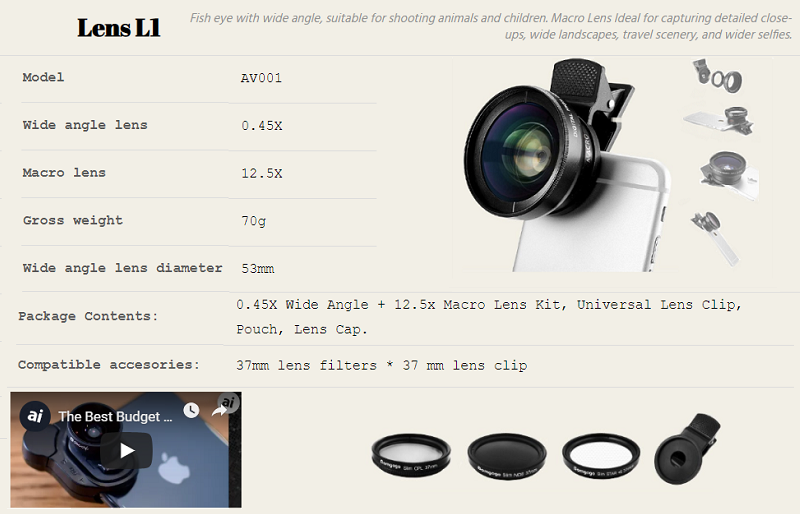Open the video title The Best Budget
The height and width of the screenshot is (514, 800).
[x=115, y=417]
